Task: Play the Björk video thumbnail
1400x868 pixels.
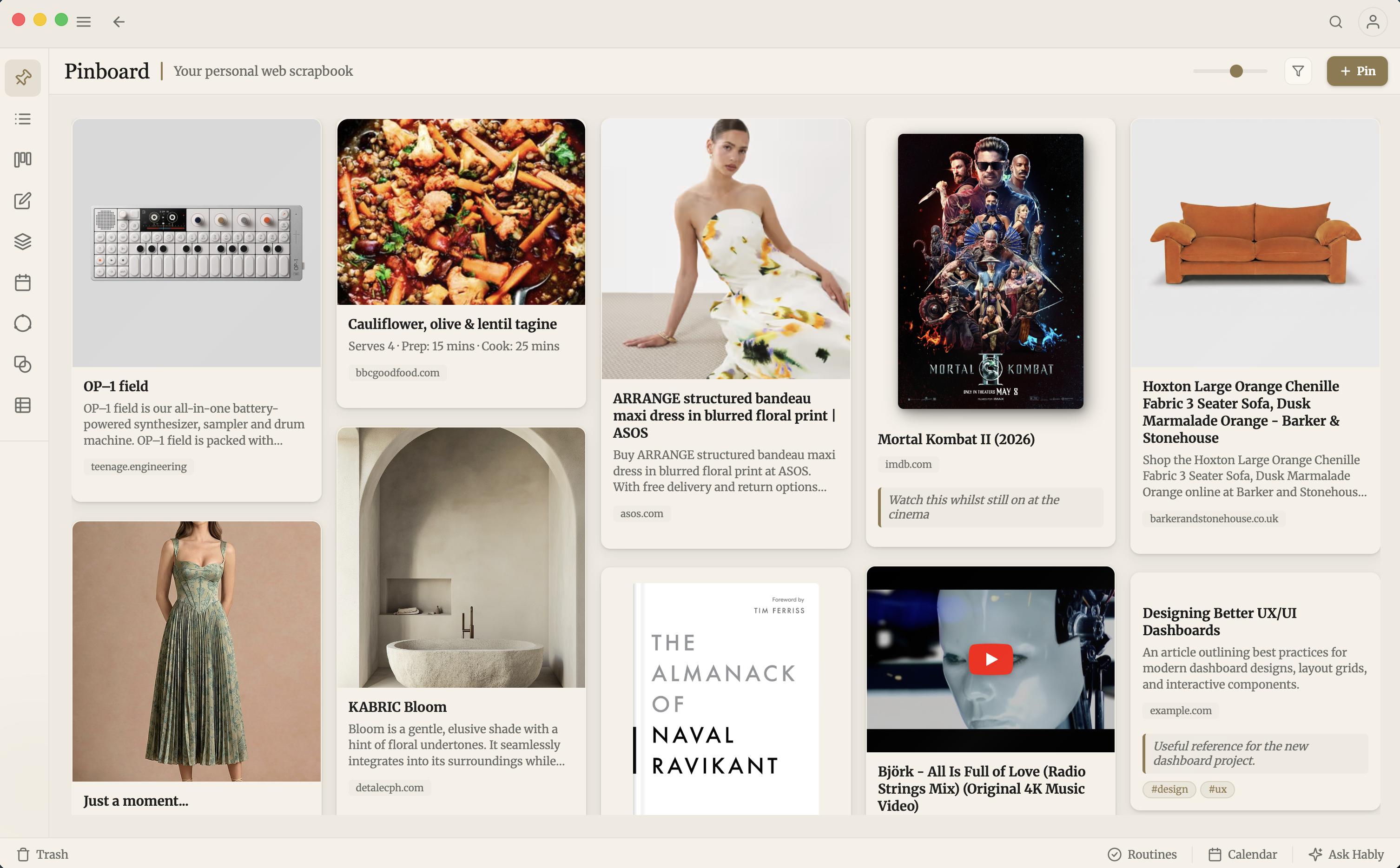Action: coord(991,659)
